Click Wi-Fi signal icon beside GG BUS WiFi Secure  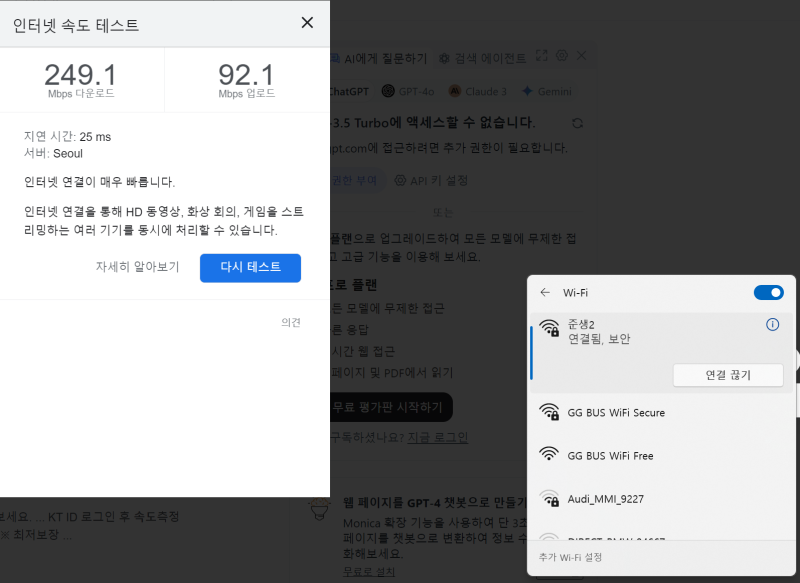pyautogui.click(x=549, y=412)
